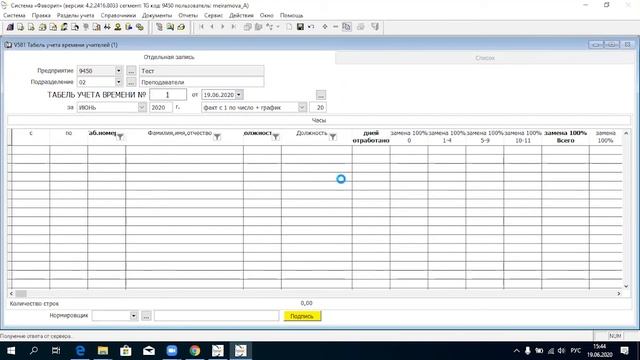The height and width of the screenshot is (360, 640).
Task: Open the Документы menu
Action: coord(157,15)
